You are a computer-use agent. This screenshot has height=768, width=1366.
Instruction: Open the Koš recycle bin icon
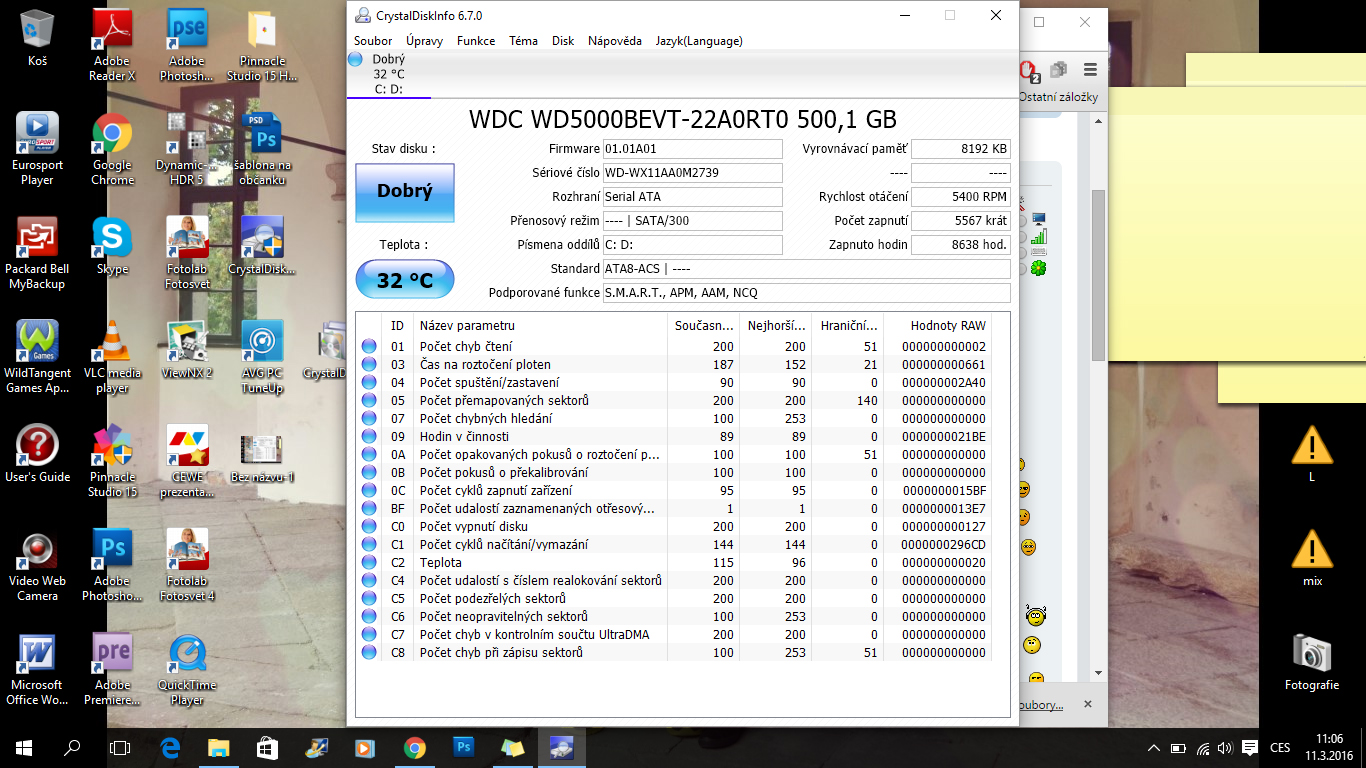pos(38,37)
